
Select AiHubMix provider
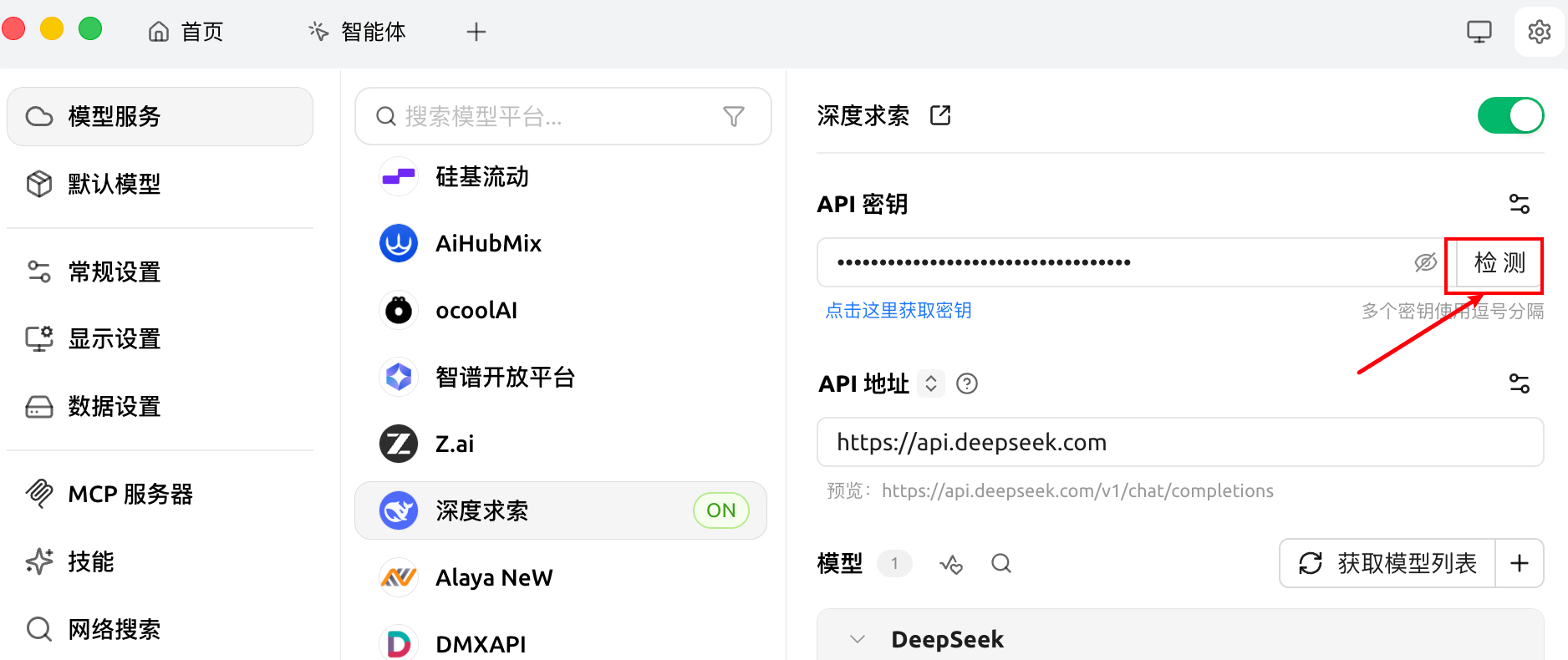[x=561, y=243]
